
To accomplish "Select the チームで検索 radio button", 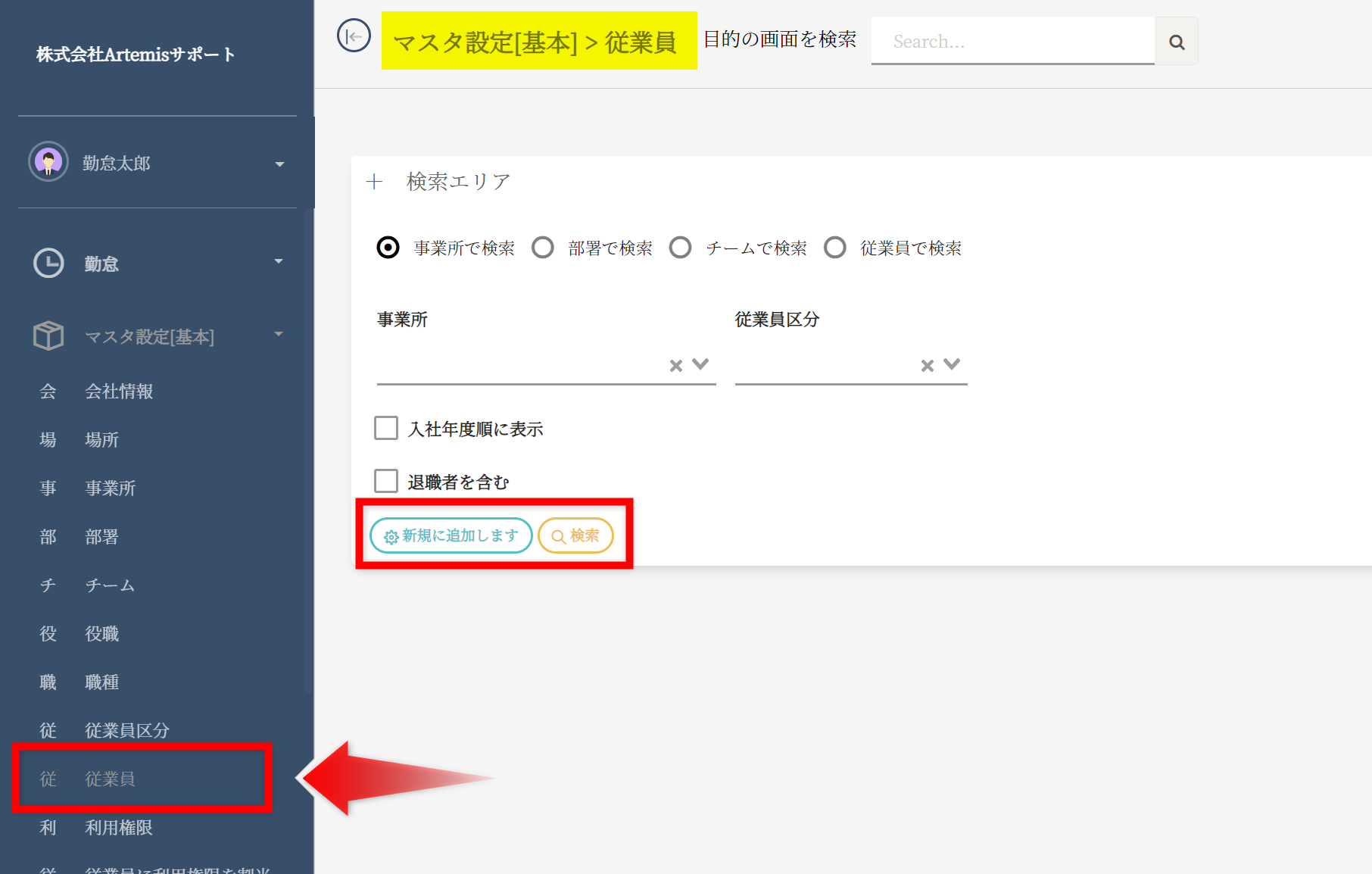I will pos(681,248).
